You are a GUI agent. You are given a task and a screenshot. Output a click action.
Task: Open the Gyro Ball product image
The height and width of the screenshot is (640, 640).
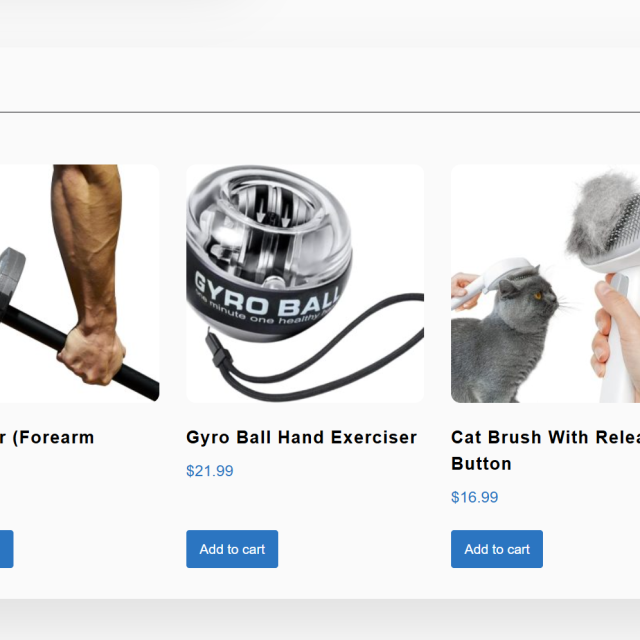tap(305, 284)
